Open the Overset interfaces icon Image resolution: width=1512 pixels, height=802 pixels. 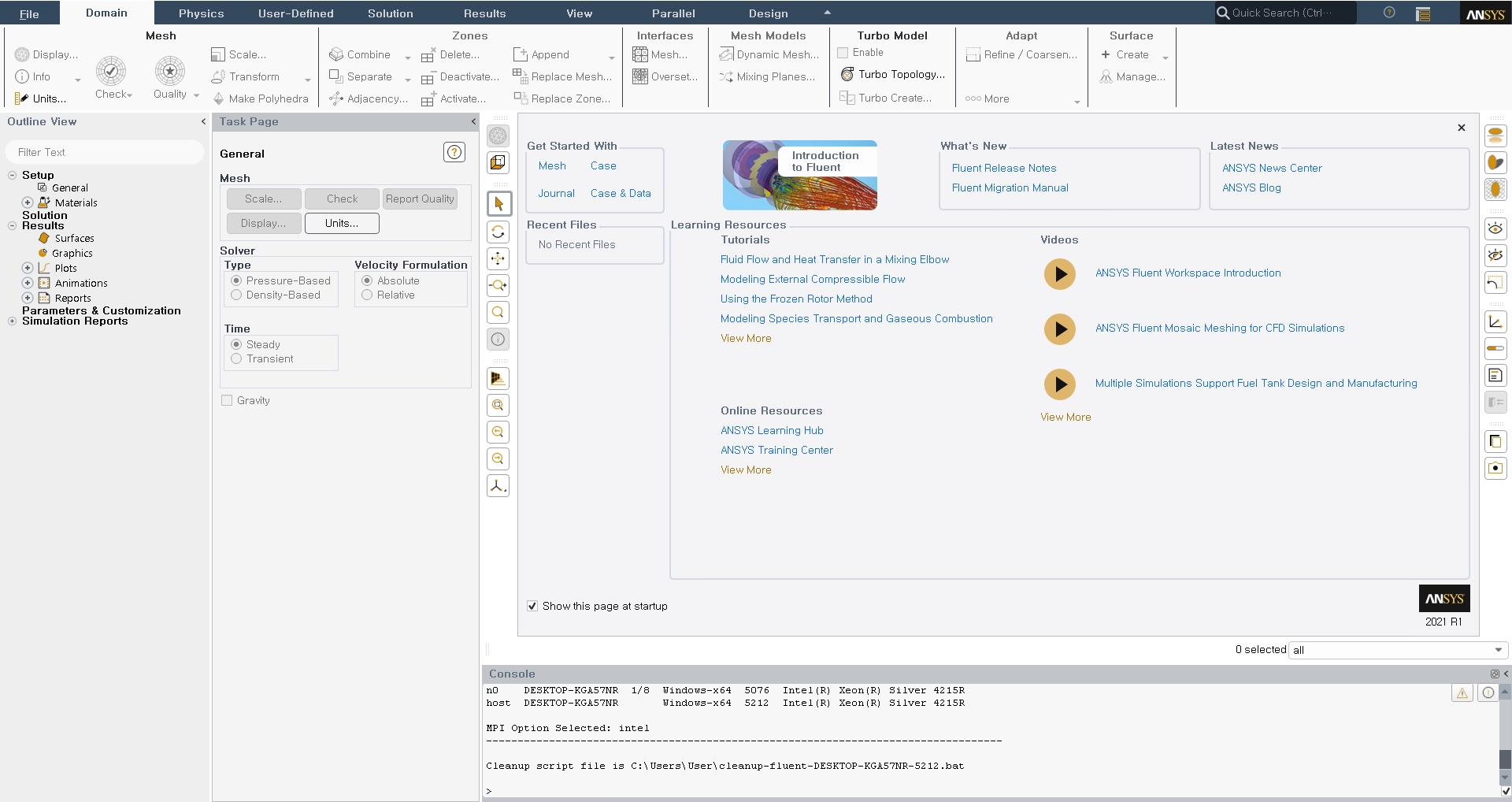[x=640, y=76]
